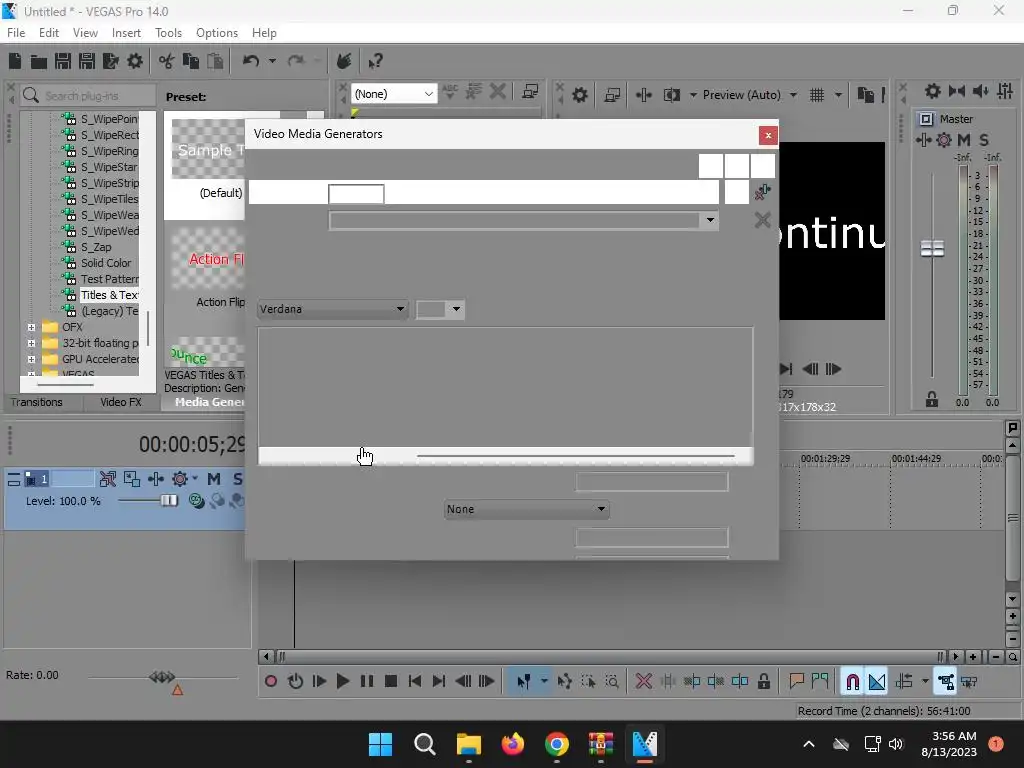Toggle Enable Snapping magnet button

[x=852, y=682]
